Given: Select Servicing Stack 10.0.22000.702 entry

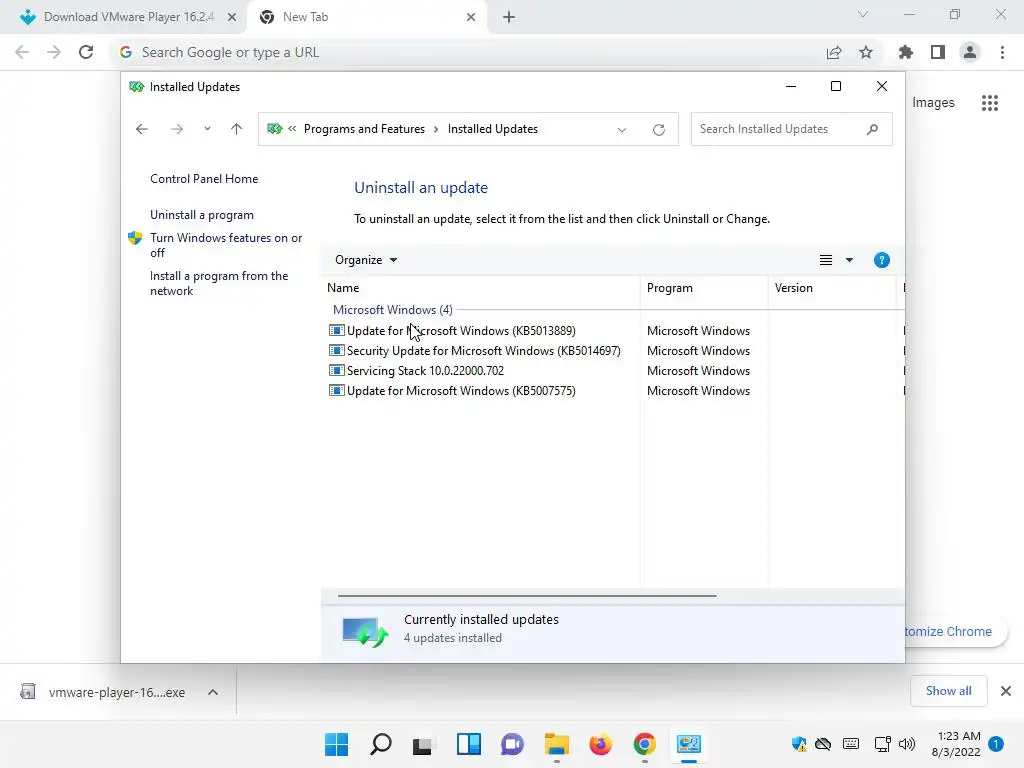Looking at the screenshot, I should (425, 371).
